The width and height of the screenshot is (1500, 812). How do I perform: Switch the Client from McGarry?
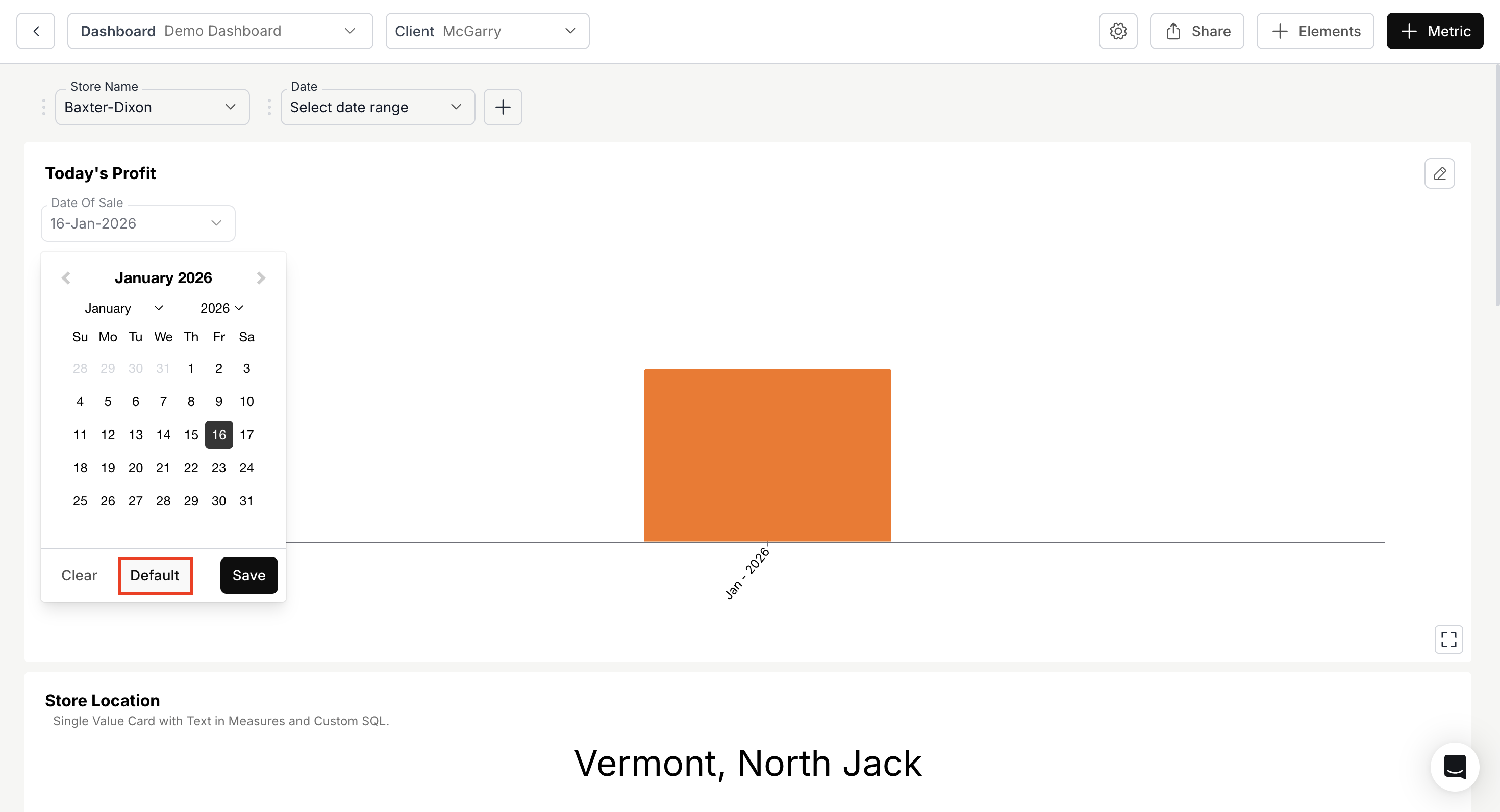[487, 31]
